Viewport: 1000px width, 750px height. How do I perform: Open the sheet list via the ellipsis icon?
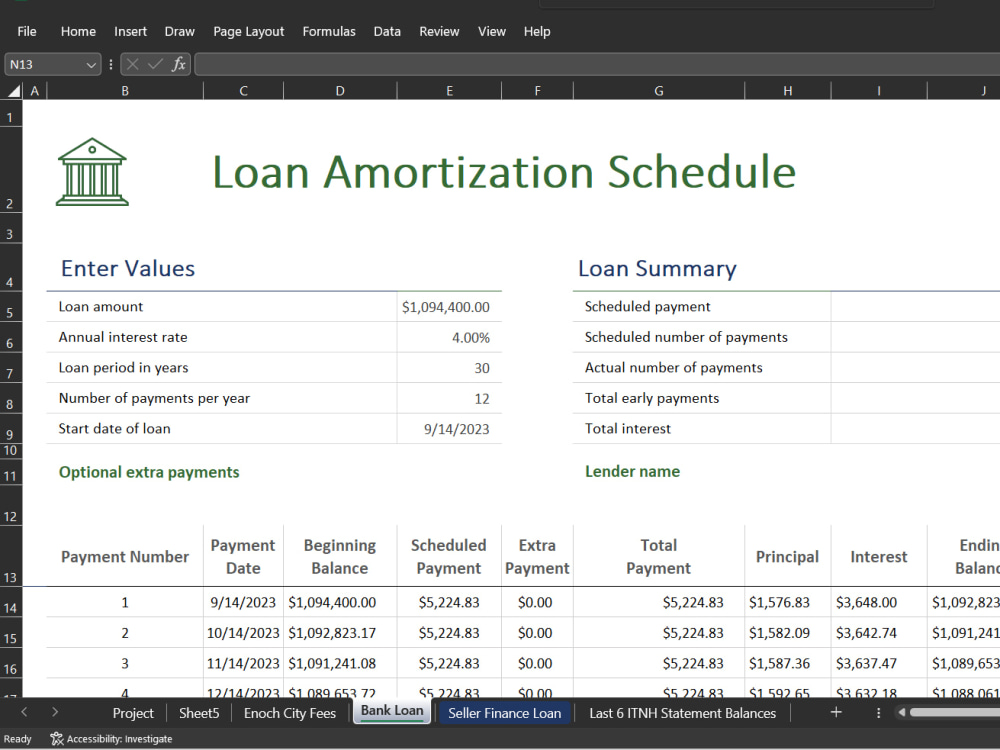tap(878, 713)
